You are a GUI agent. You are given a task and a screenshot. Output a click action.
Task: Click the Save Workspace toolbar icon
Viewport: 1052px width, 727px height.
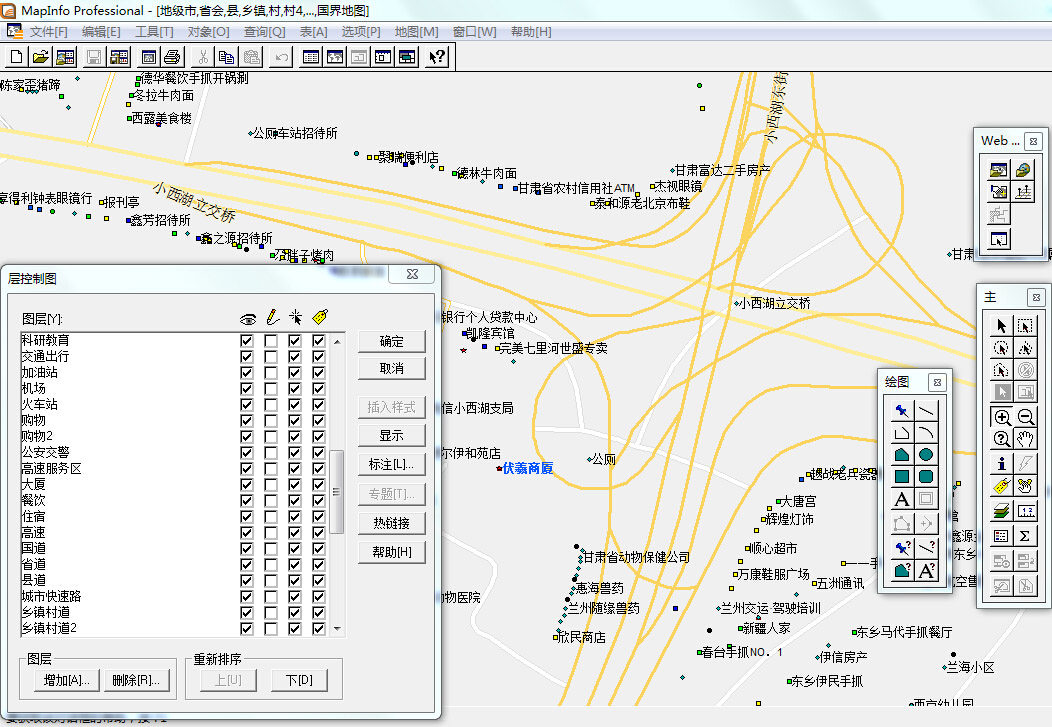(x=119, y=57)
